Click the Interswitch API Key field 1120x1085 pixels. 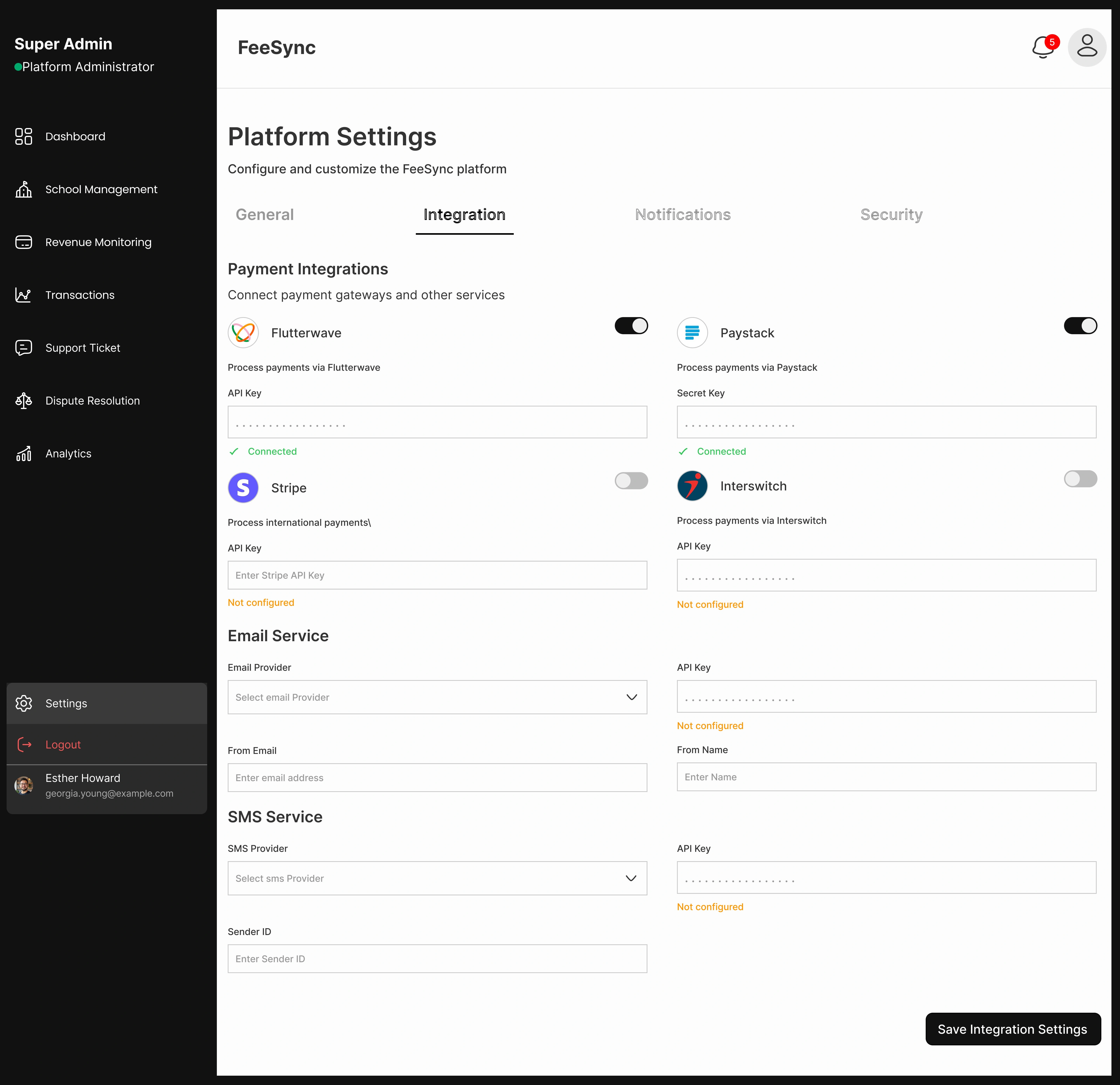[x=887, y=575]
